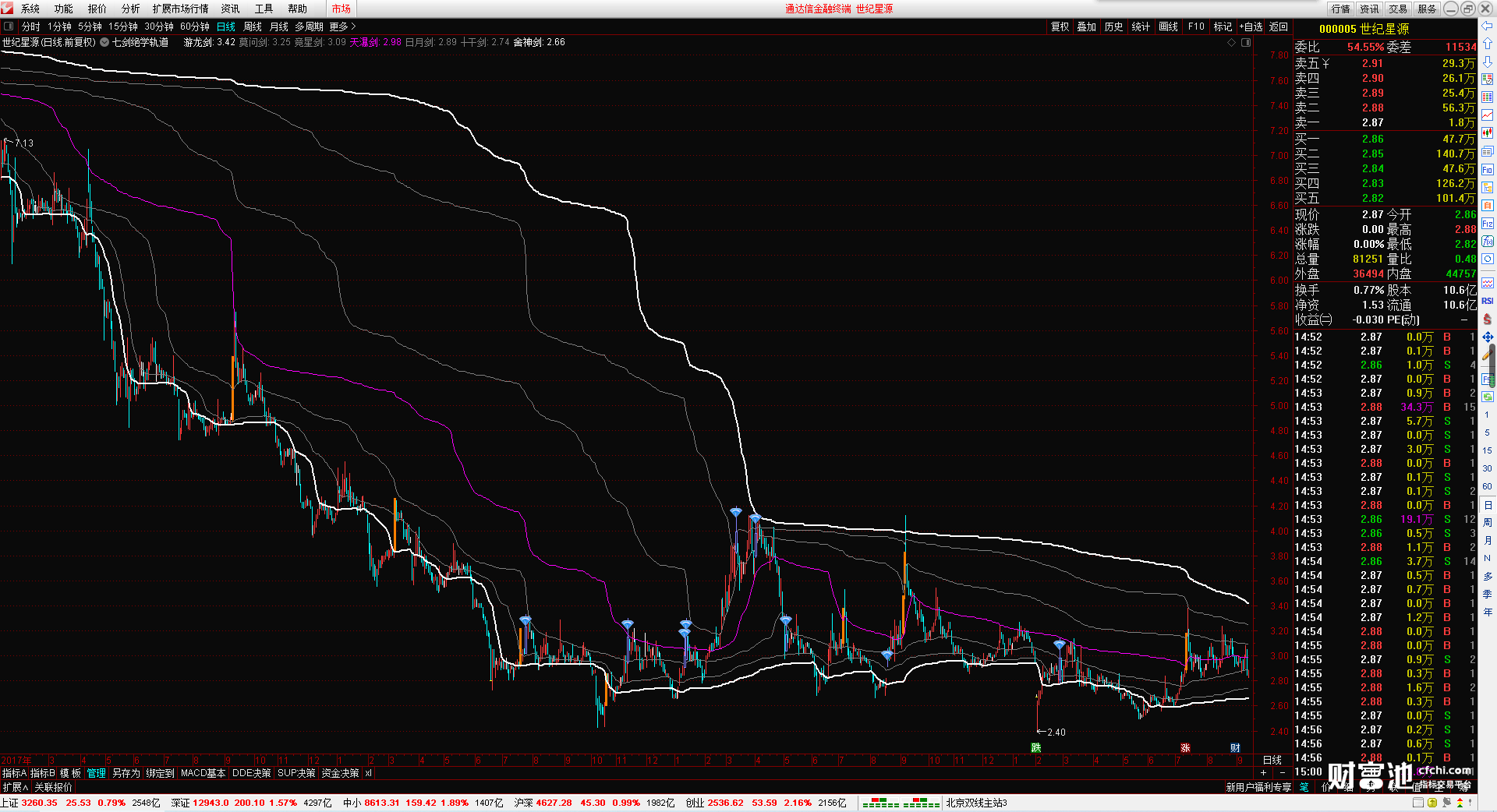Select the 年 yearly period in sidebar
Image resolution: width=1497 pixels, height=812 pixels.
[x=1488, y=612]
